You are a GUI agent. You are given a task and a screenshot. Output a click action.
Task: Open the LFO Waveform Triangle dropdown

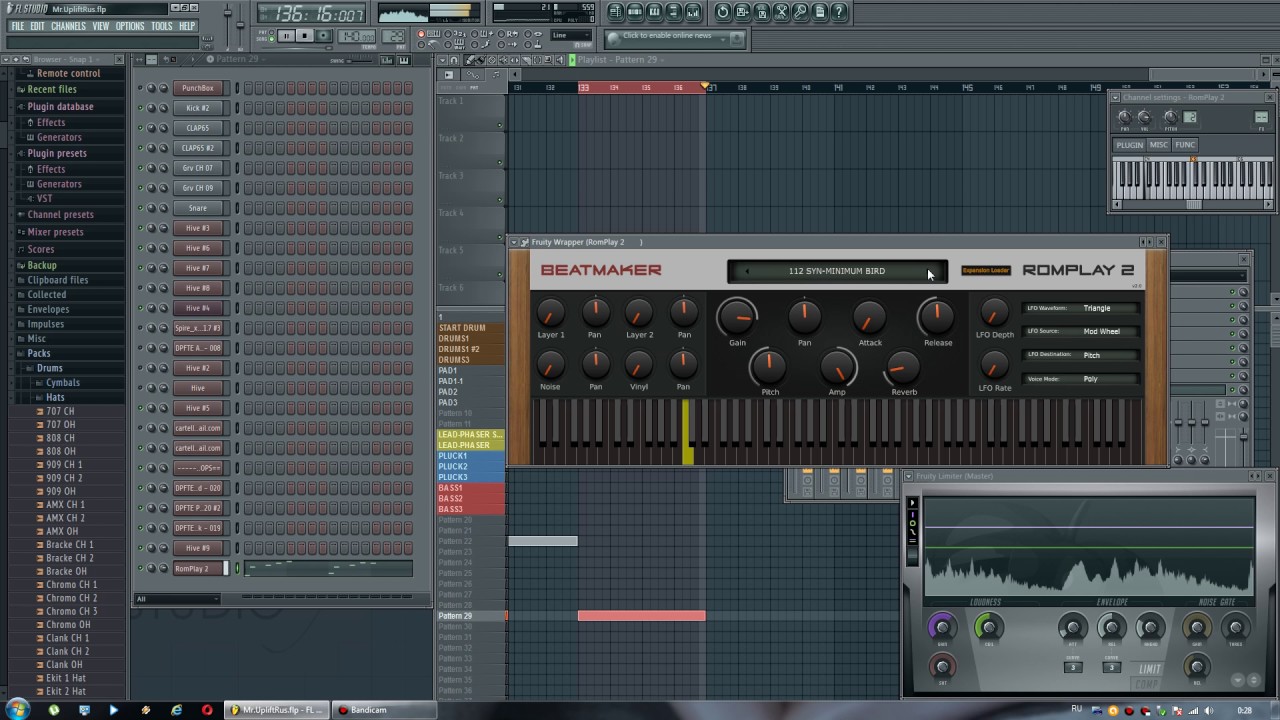click(1080, 308)
